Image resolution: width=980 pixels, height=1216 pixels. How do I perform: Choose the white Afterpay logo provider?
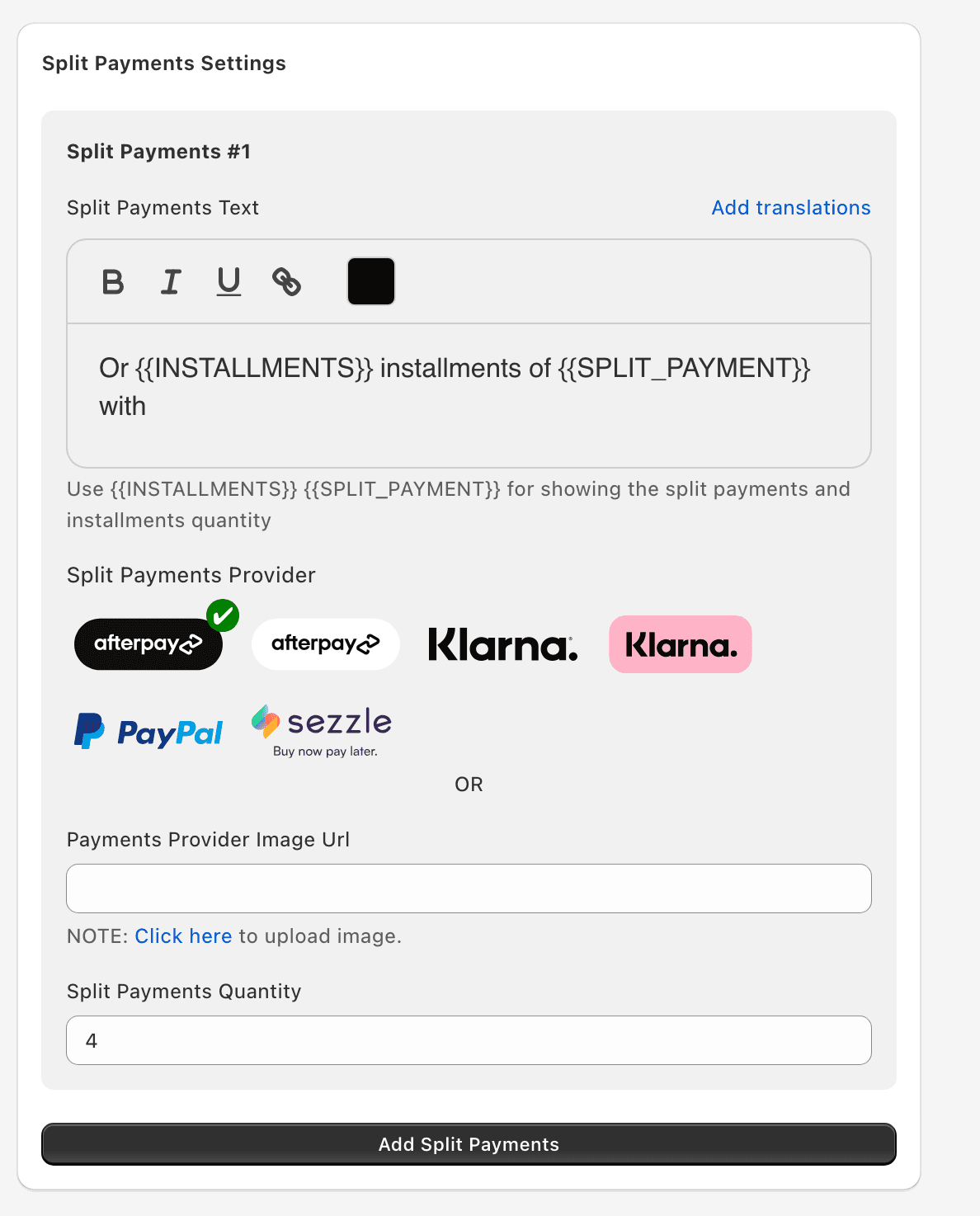tap(326, 644)
